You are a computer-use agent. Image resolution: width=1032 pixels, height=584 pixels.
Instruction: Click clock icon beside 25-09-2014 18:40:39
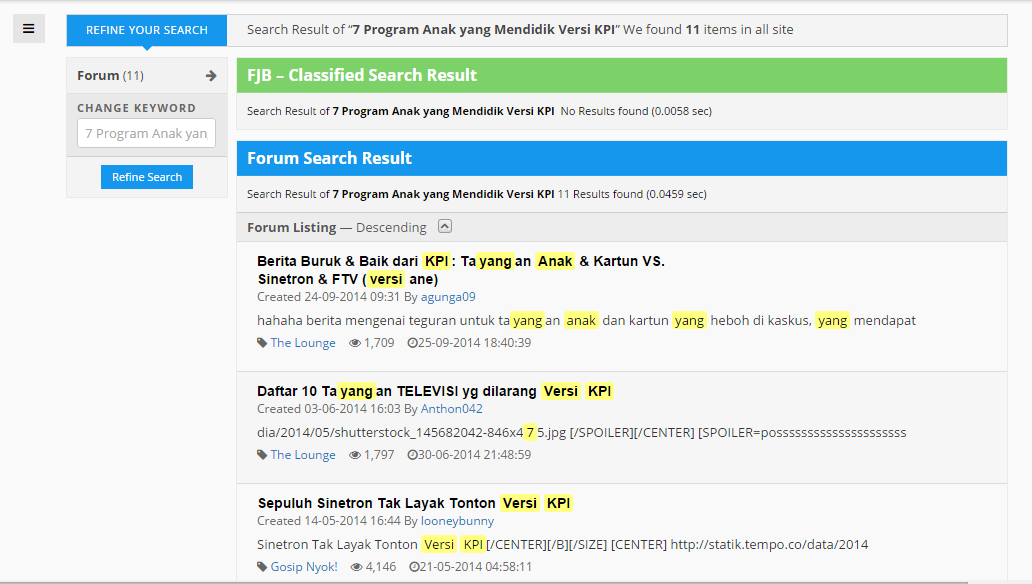point(412,343)
